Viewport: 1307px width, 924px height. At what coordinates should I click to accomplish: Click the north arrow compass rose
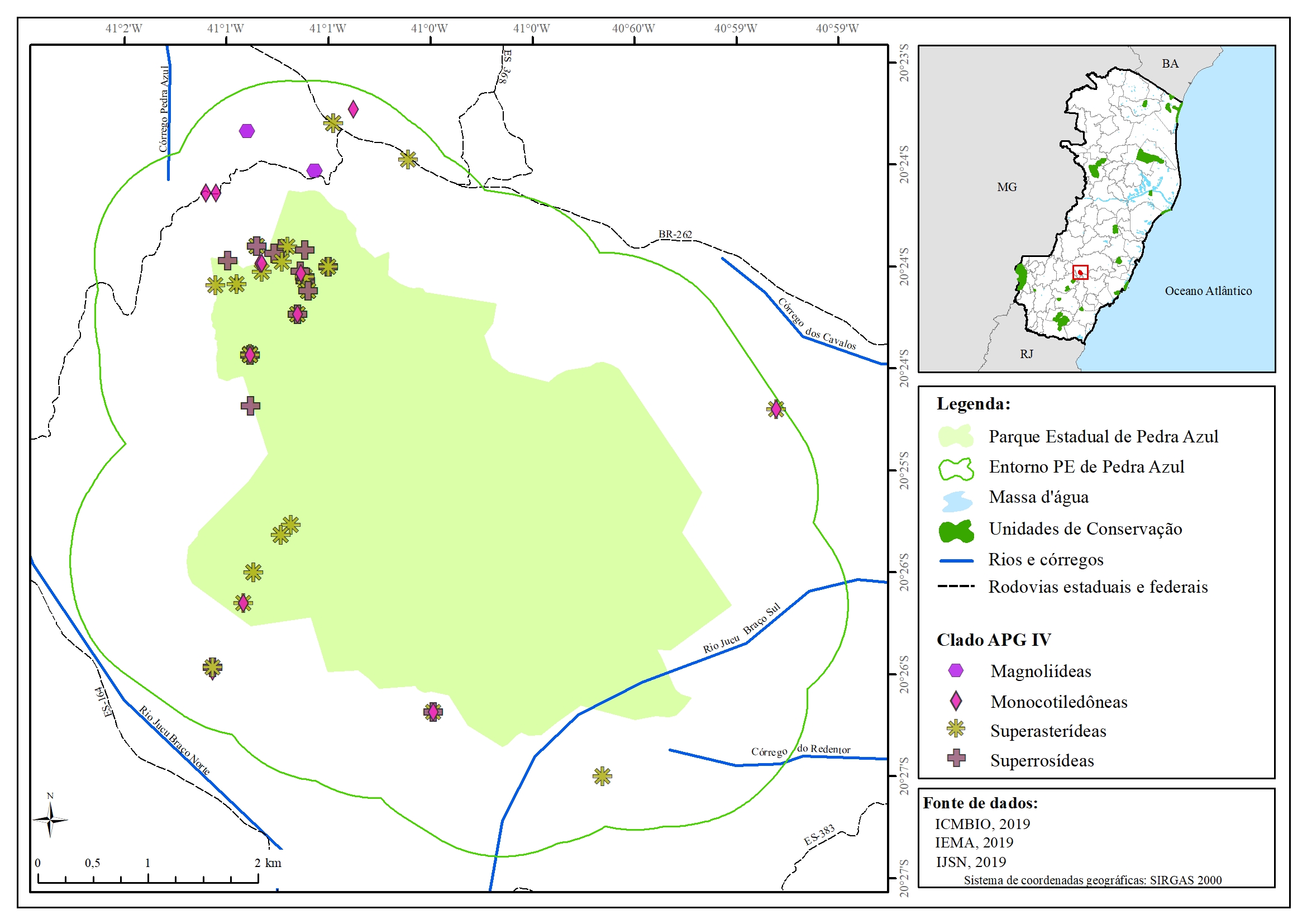tap(50, 820)
